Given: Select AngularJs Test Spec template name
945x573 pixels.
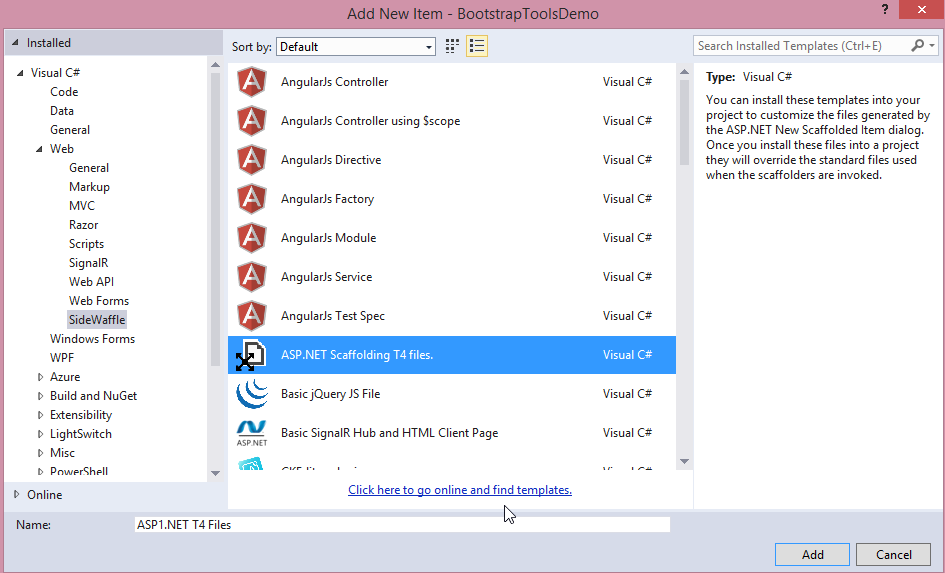Looking at the screenshot, I should (x=333, y=316).
